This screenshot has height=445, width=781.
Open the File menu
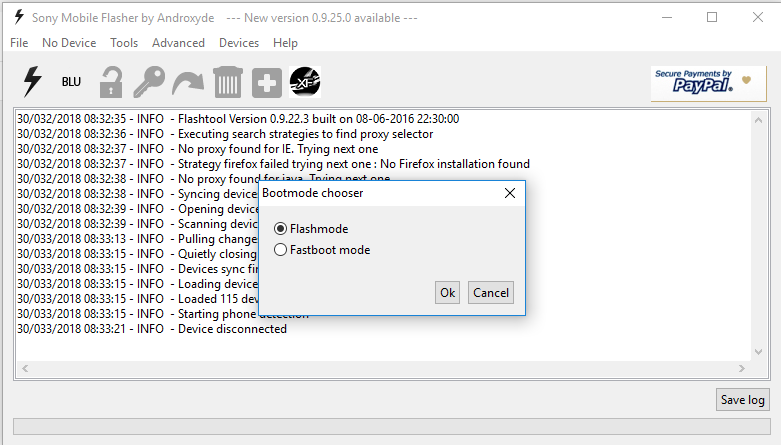tap(19, 43)
